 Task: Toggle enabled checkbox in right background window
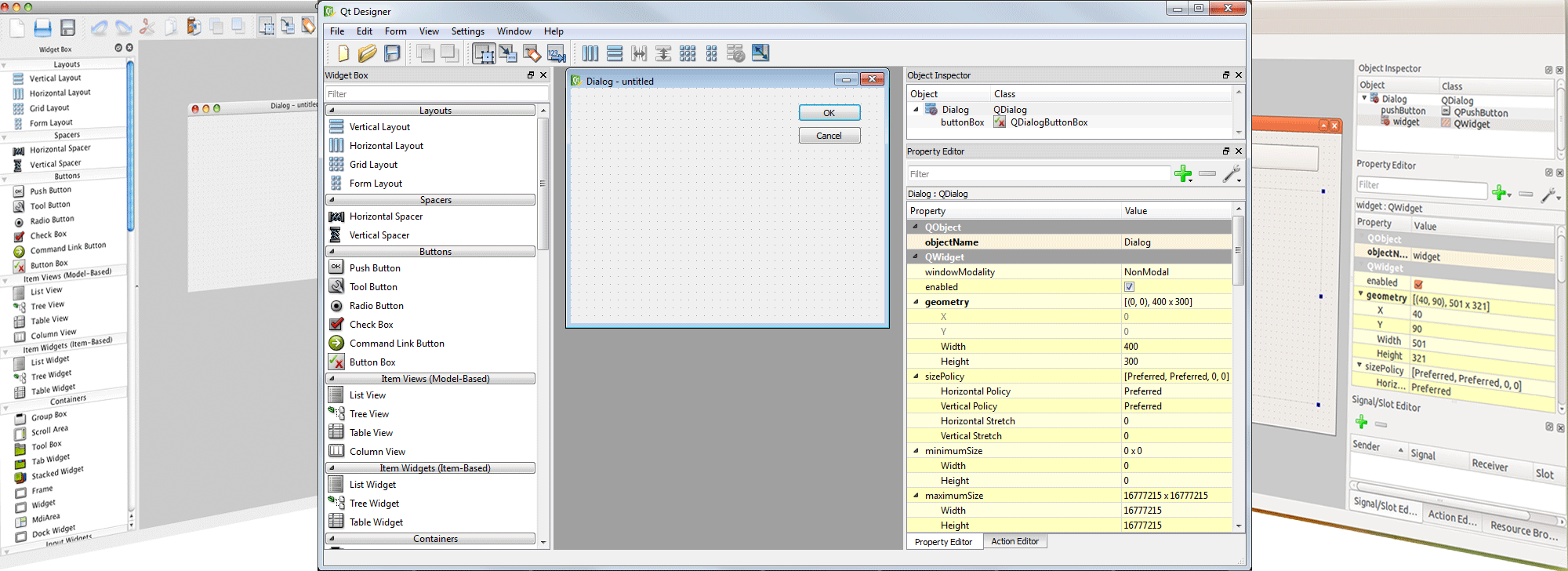[1418, 284]
